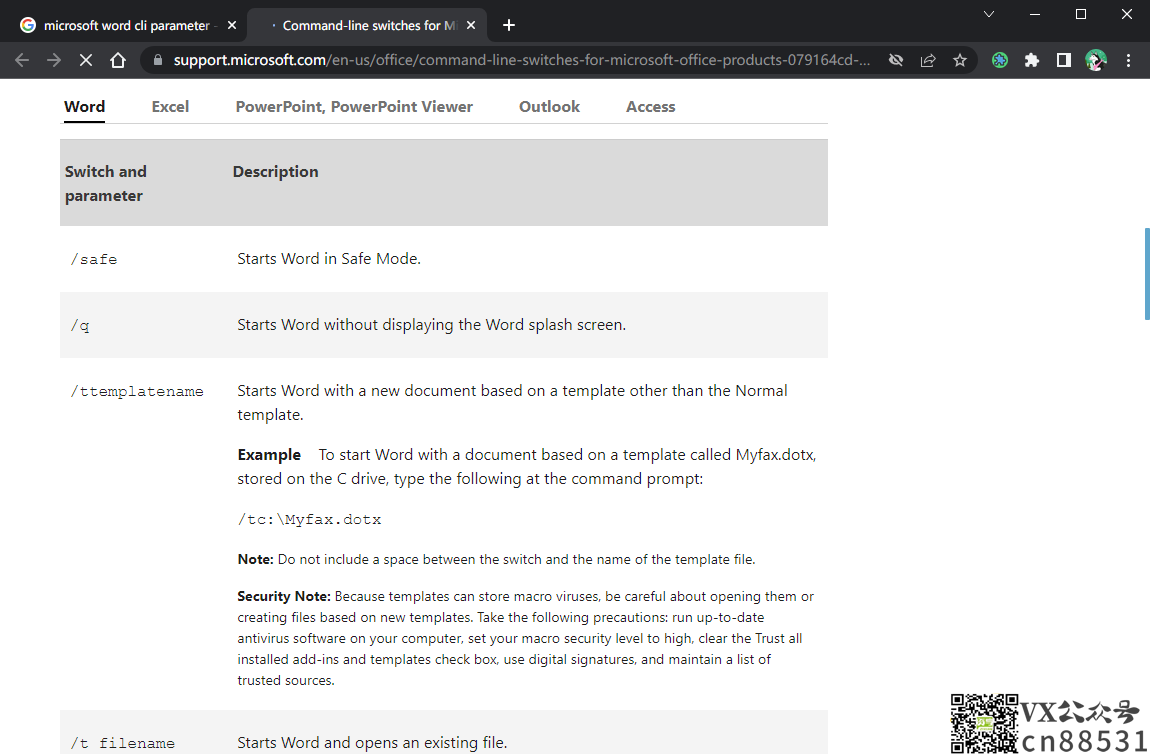Open the Extensions puzzle-piece menu

[1032, 60]
